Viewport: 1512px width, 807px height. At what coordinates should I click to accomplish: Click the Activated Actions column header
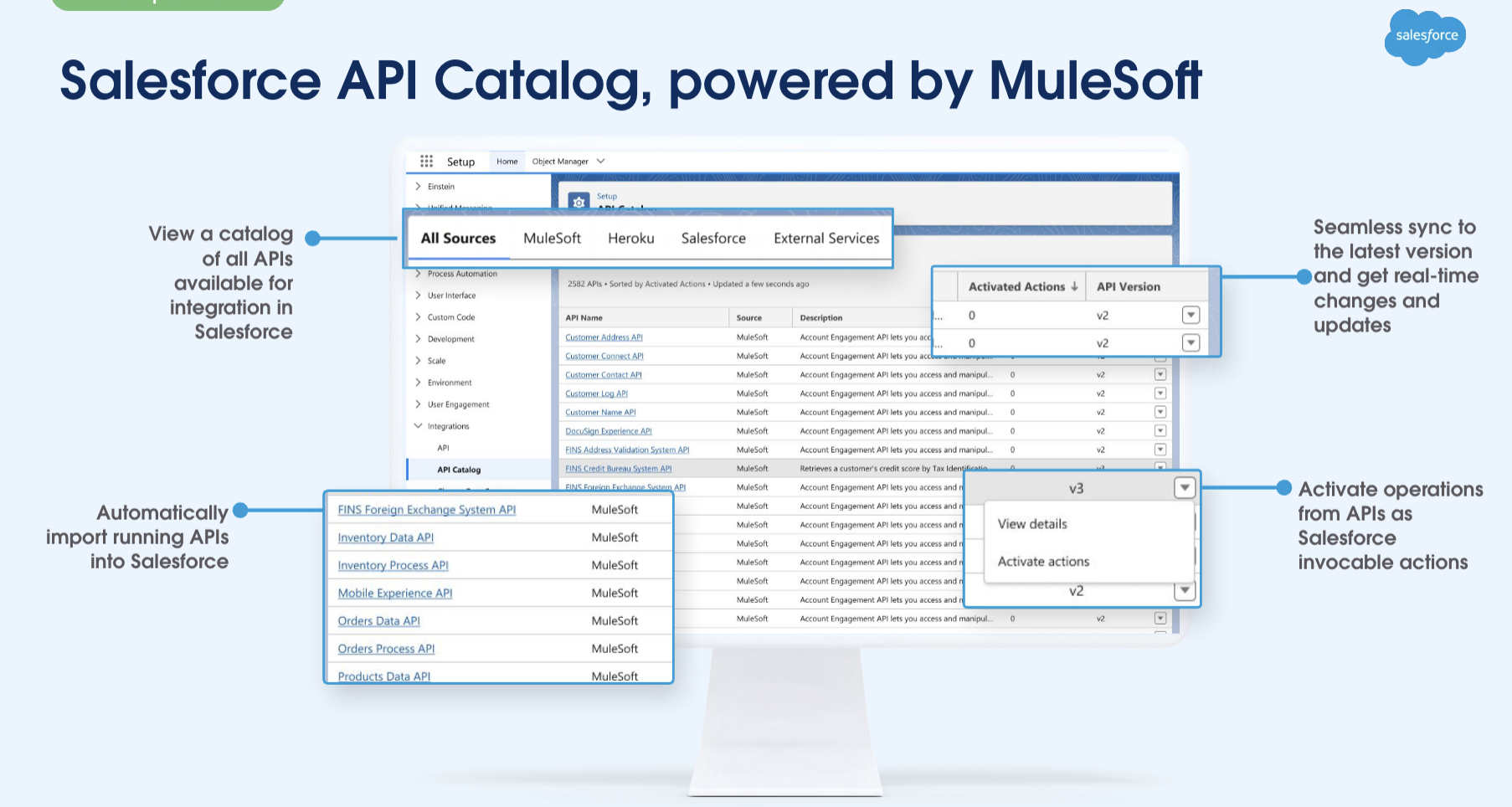1016,286
